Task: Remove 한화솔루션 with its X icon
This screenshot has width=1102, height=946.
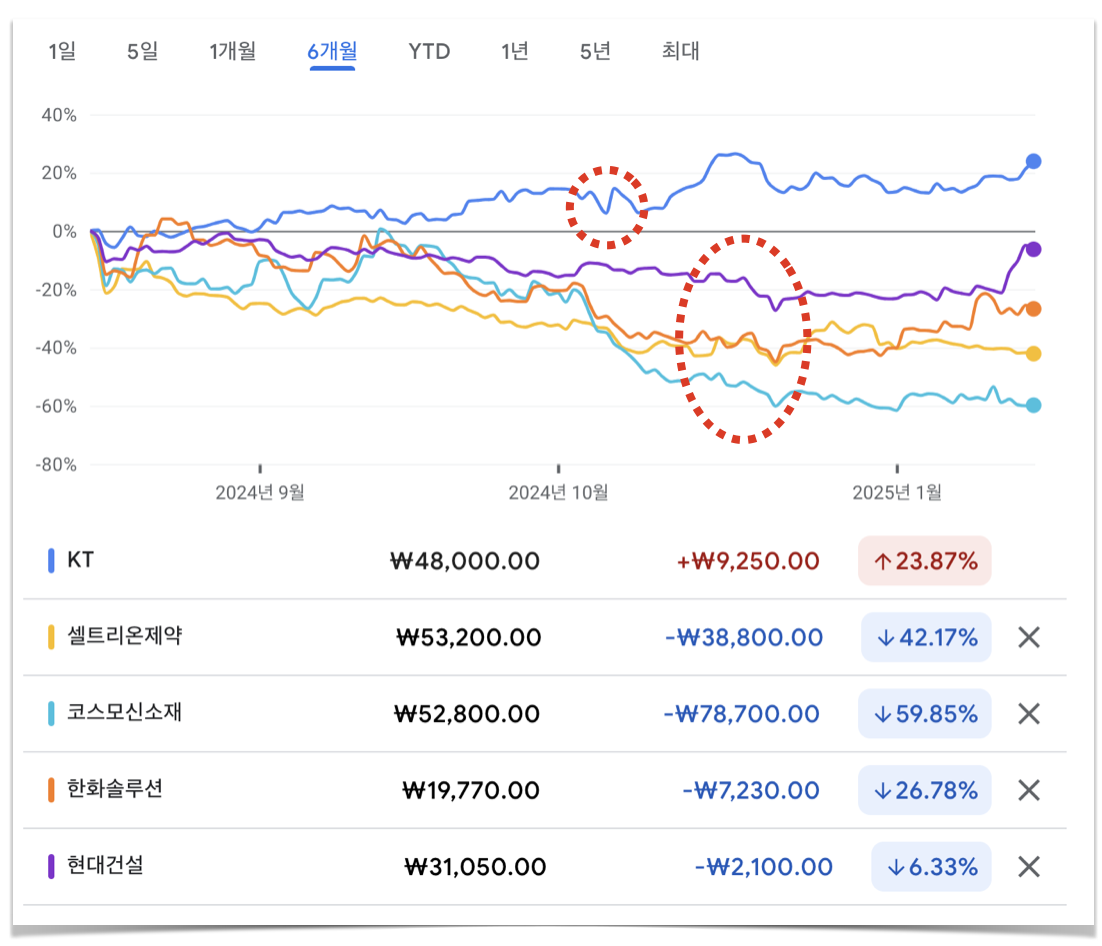Action: point(1029,791)
